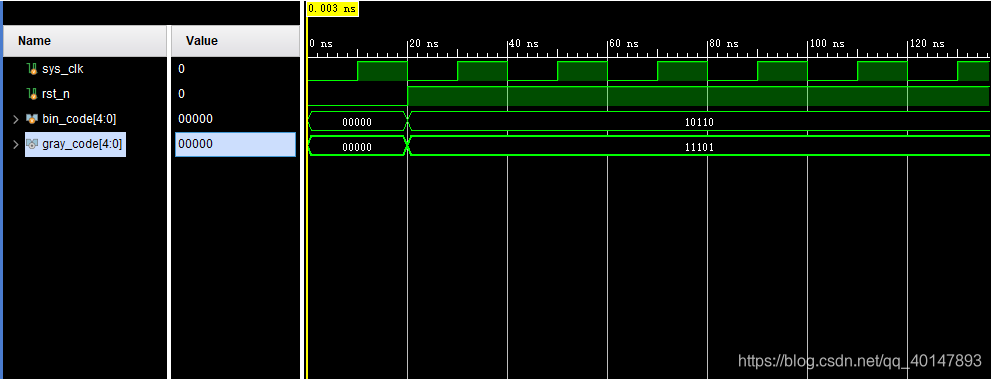Click the bin_code waveform value 10110
This screenshot has height=380, width=992.
coord(699,123)
